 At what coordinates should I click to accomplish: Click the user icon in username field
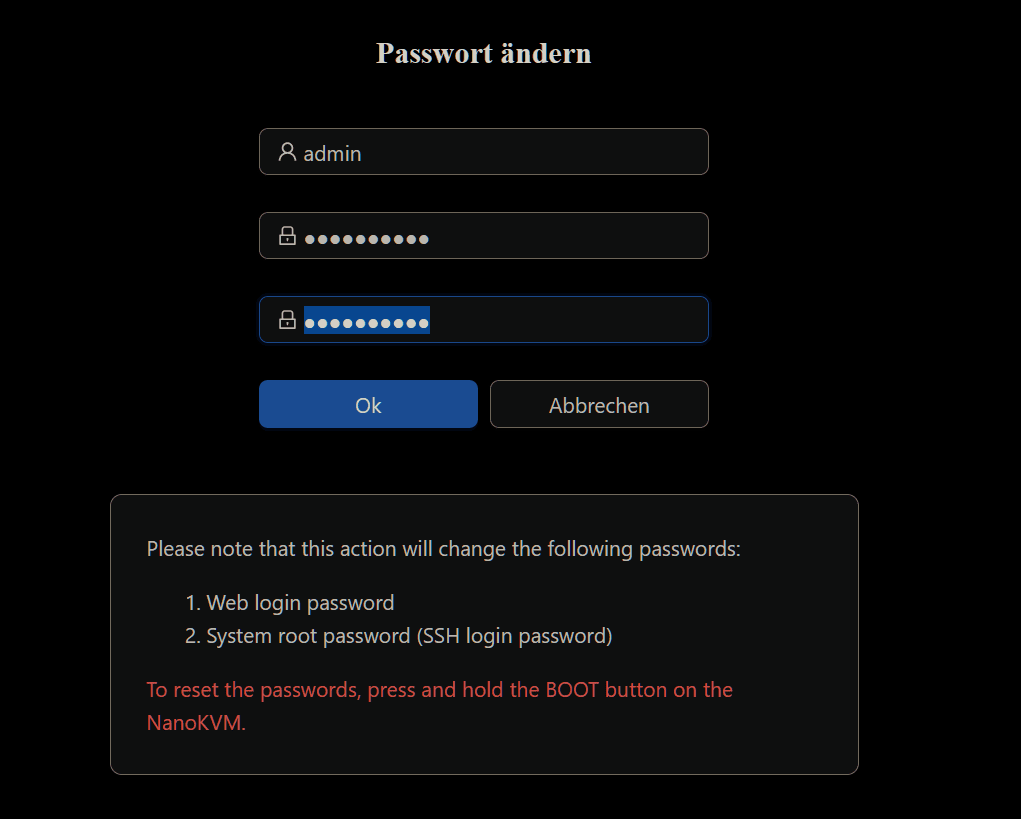287,152
